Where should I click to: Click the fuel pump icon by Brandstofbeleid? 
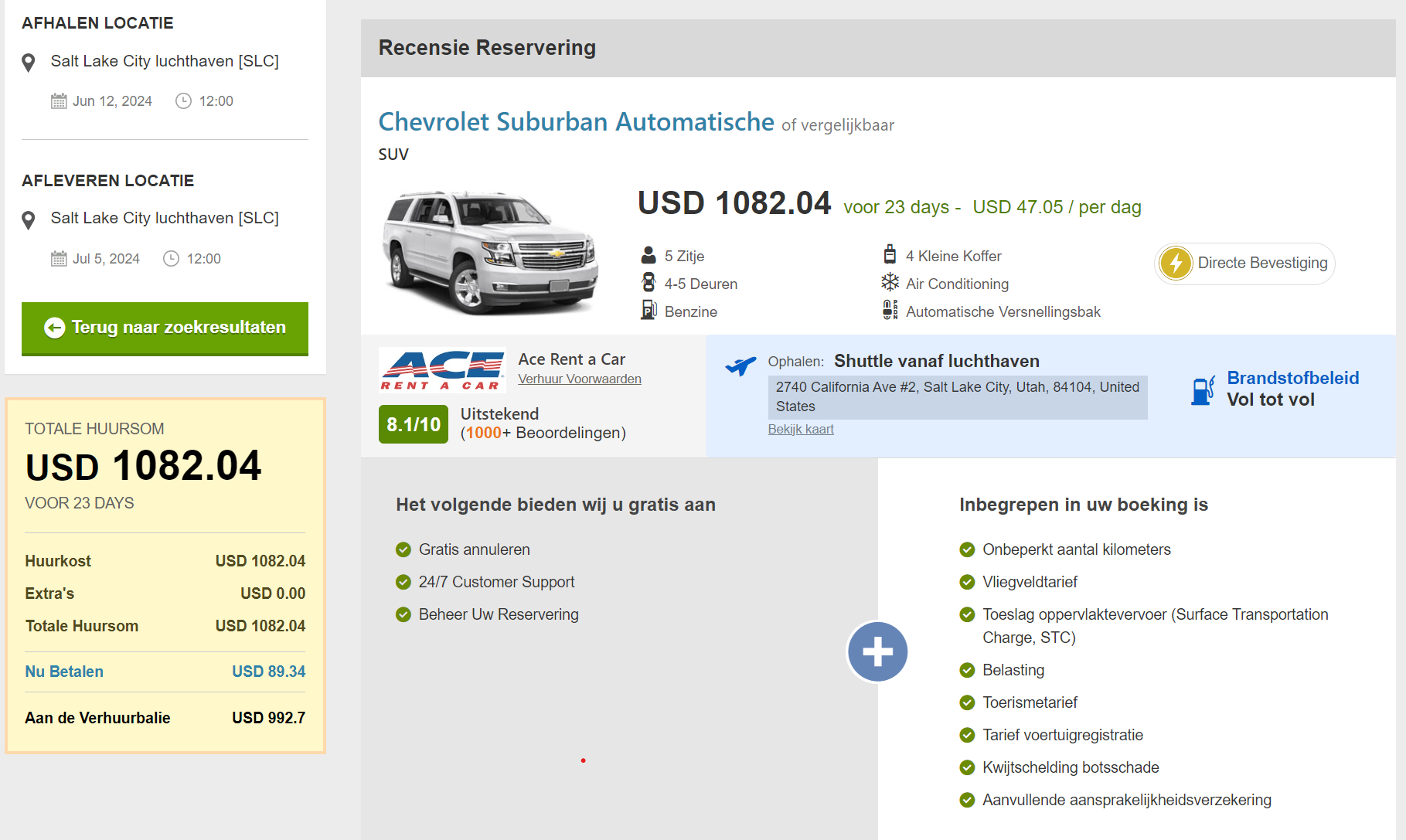[1203, 390]
